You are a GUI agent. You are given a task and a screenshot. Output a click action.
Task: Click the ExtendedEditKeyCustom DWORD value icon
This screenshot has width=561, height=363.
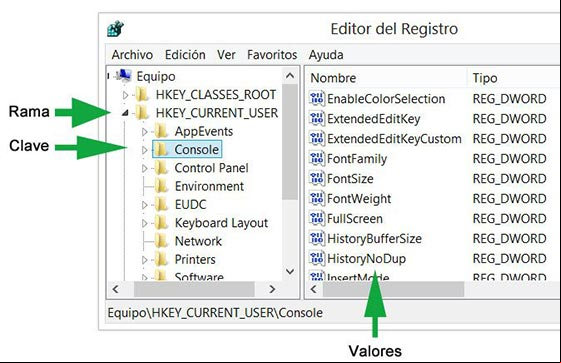point(317,138)
